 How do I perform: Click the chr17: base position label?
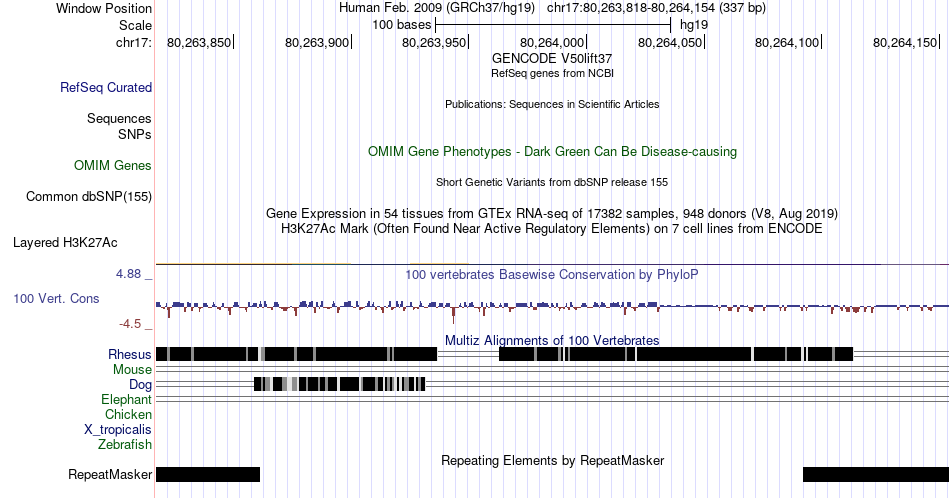pos(134,42)
